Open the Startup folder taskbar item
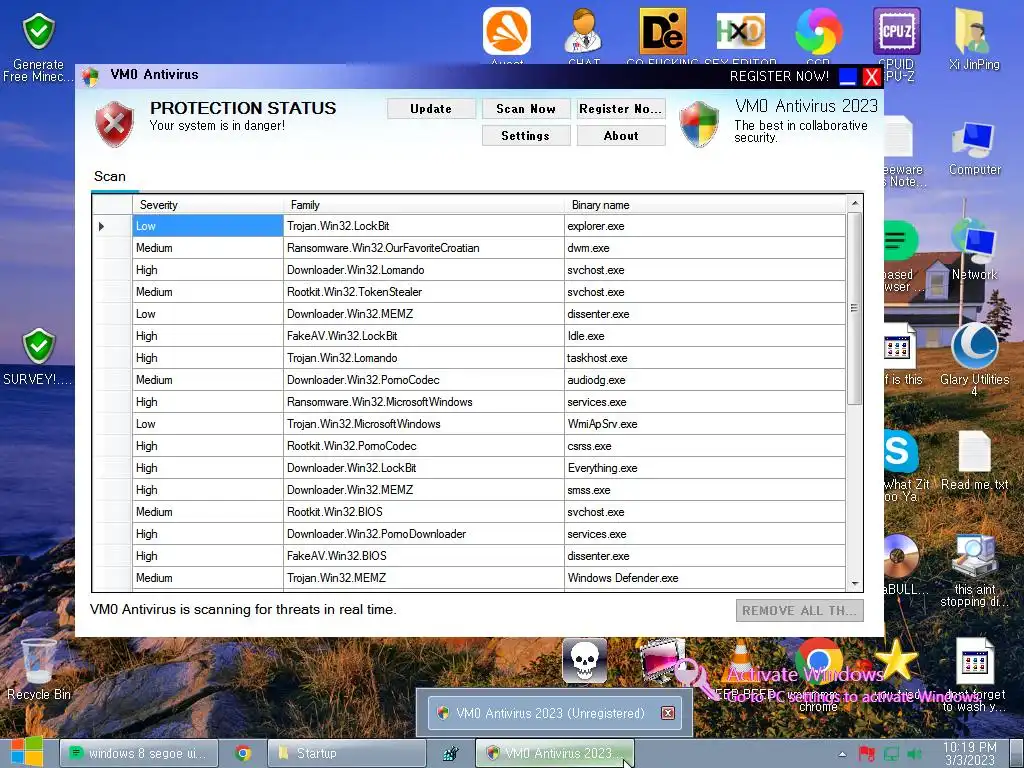 click(347, 753)
